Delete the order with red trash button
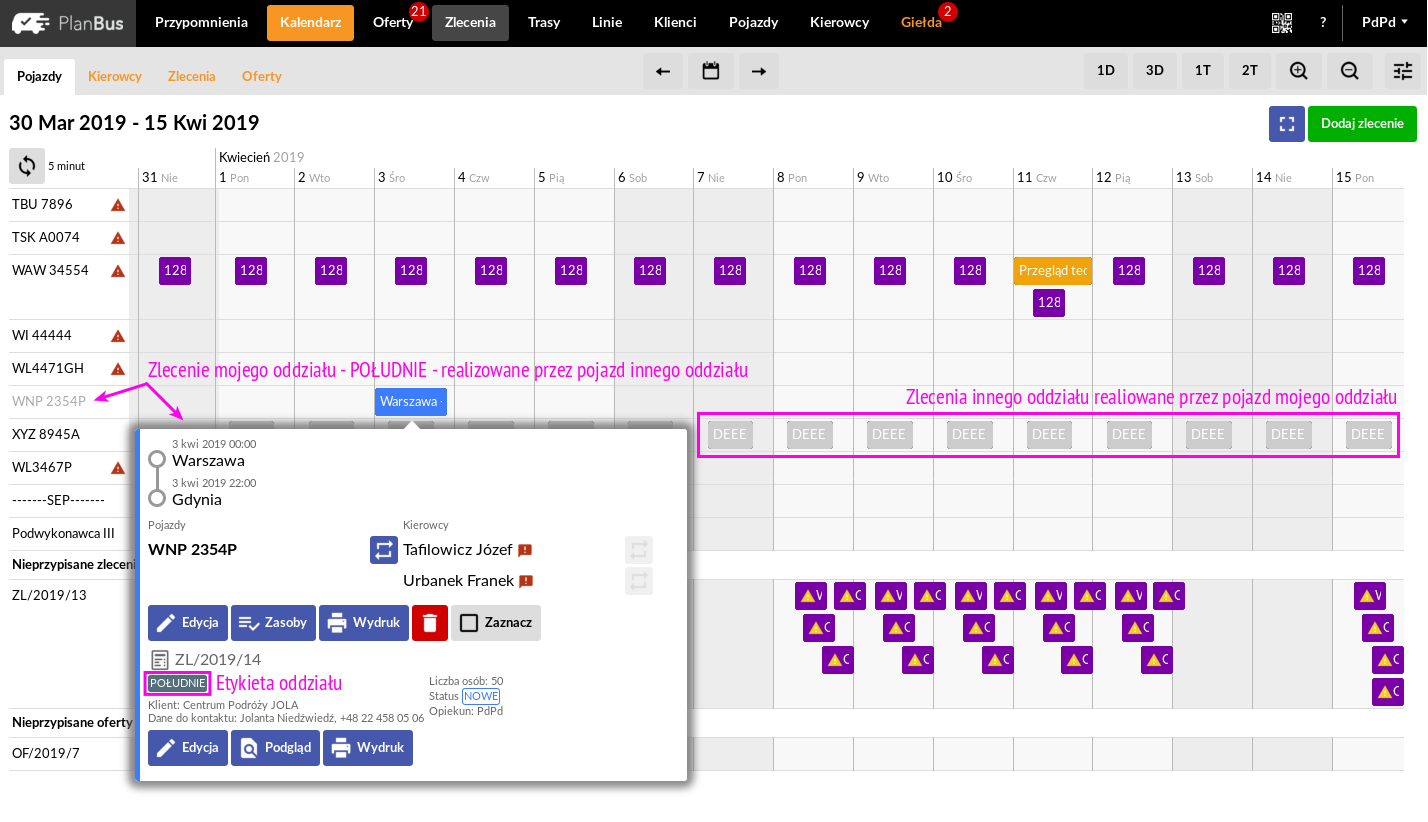Image resolution: width=1428 pixels, height=822 pixels. [x=430, y=623]
